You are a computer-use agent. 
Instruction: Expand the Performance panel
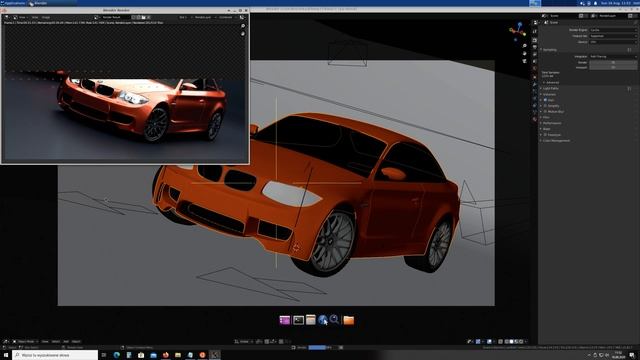[551, 123]
